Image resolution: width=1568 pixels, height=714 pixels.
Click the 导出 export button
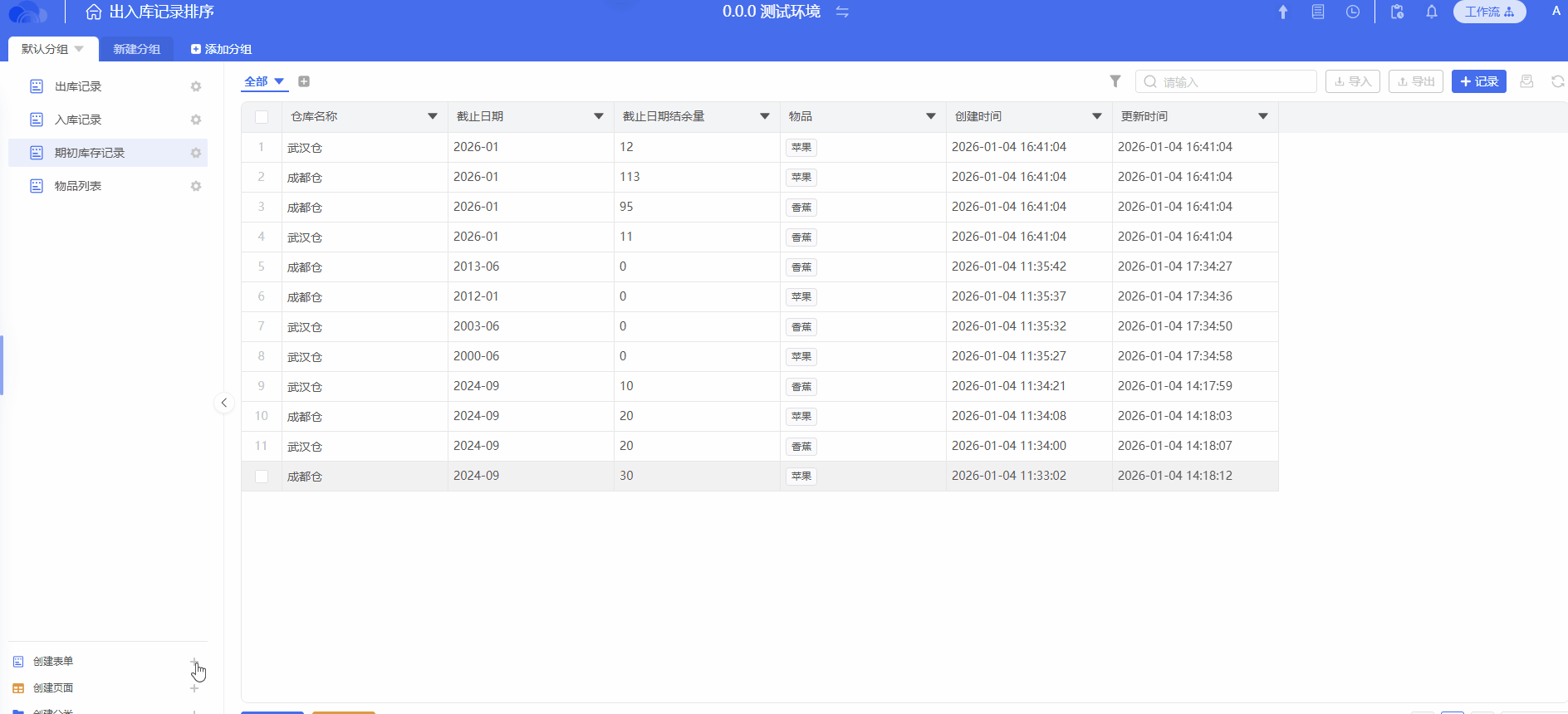click(1416, 81)
